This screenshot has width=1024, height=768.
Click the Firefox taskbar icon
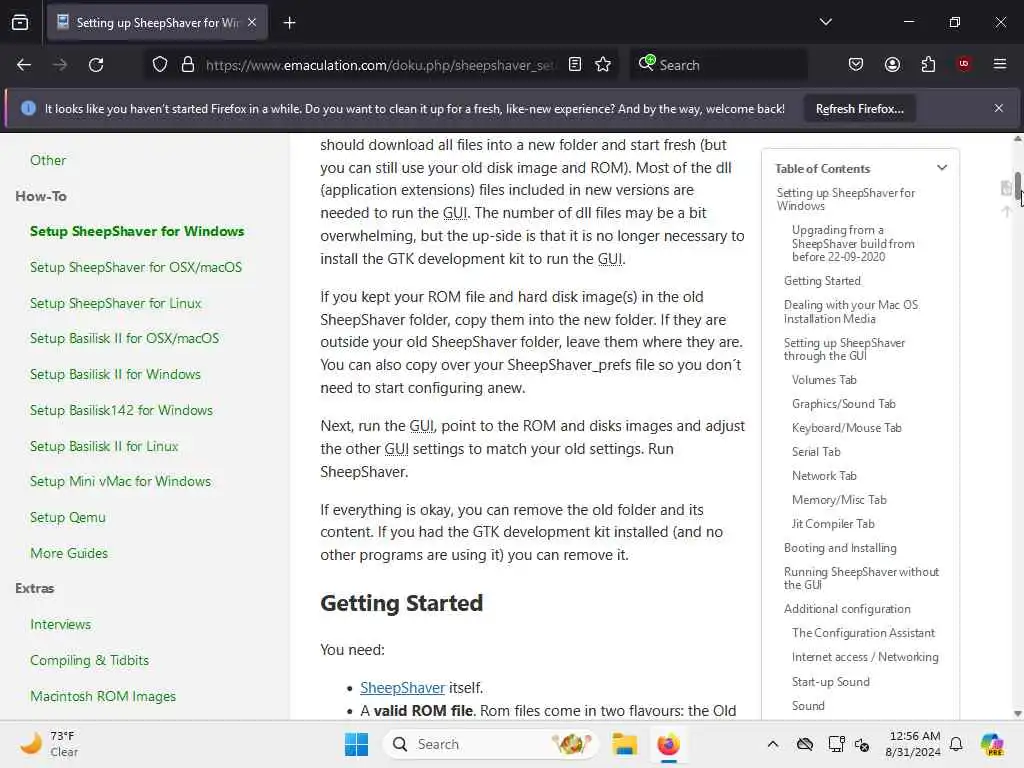pos(668,744)
